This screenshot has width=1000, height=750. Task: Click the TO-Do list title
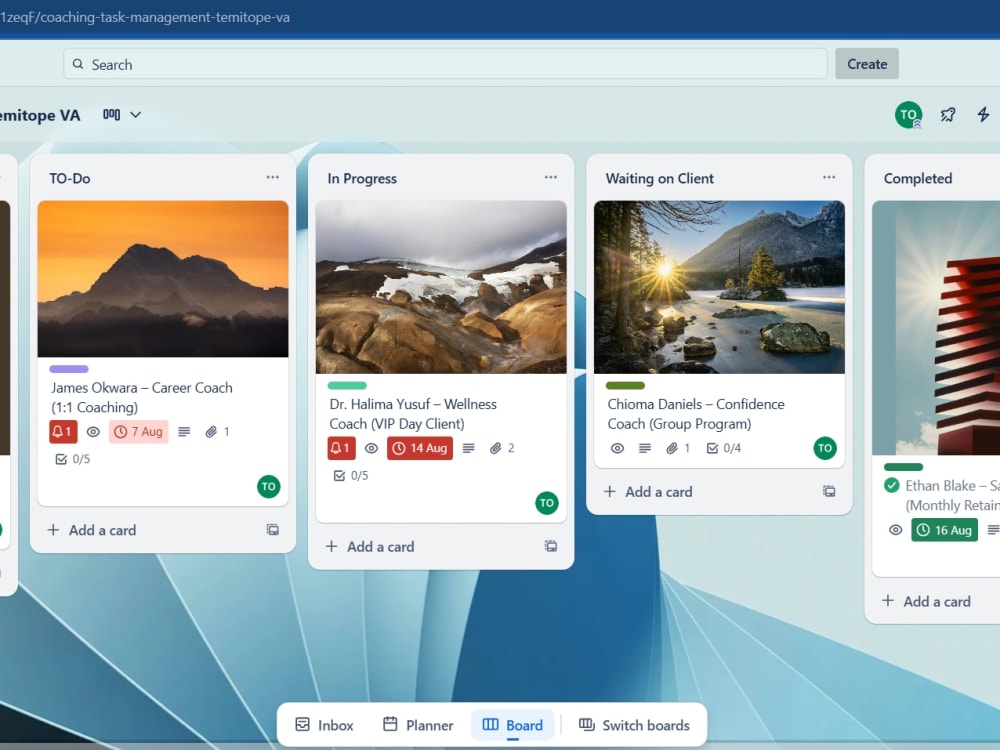pyautogui.click(x=70, y=179)
